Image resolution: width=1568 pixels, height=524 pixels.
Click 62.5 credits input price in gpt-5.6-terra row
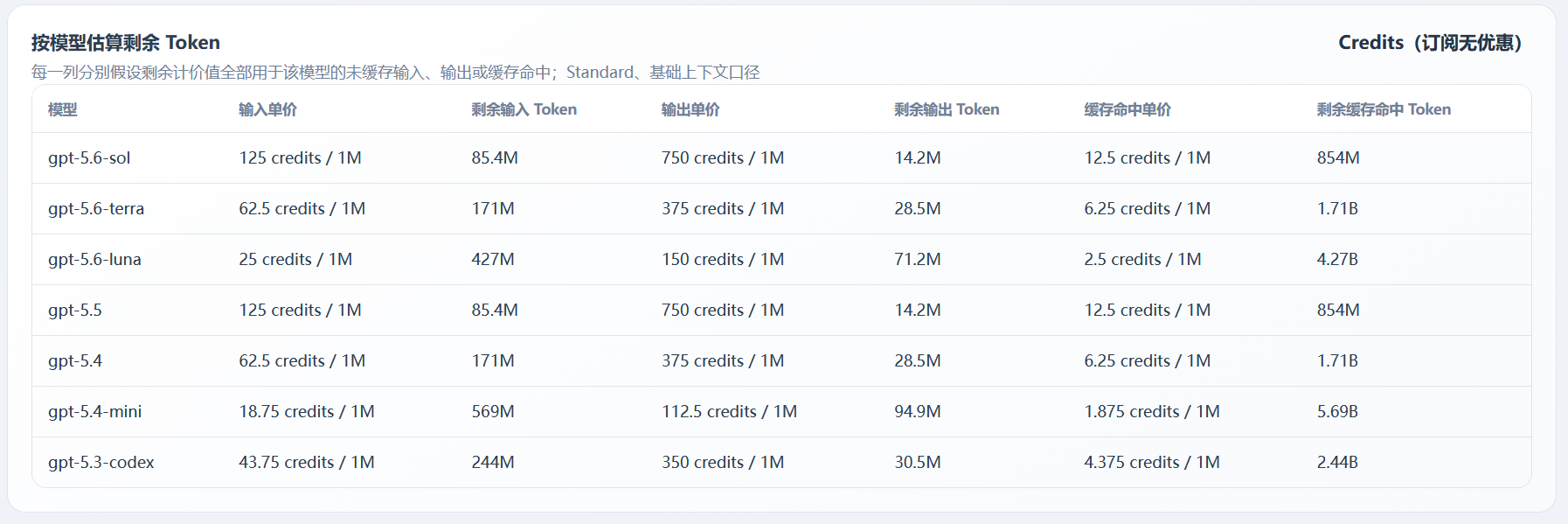(302, 209)
